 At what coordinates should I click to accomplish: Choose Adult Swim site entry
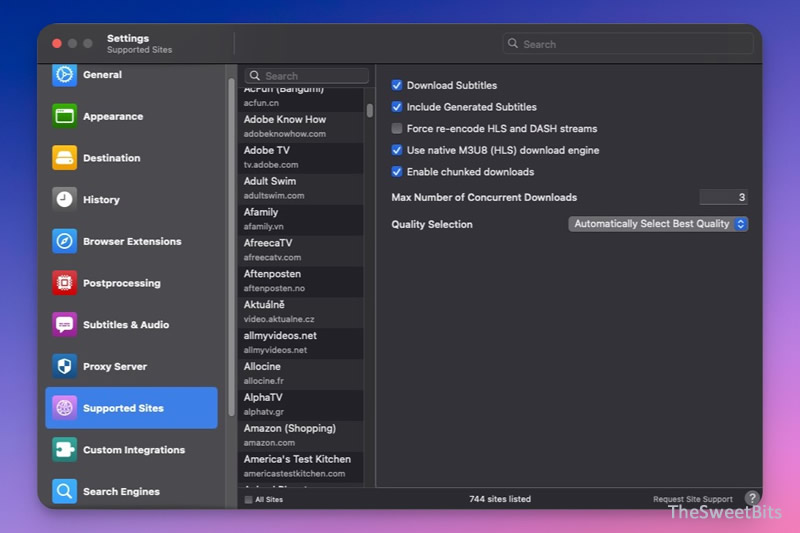[x=301, y=188]
